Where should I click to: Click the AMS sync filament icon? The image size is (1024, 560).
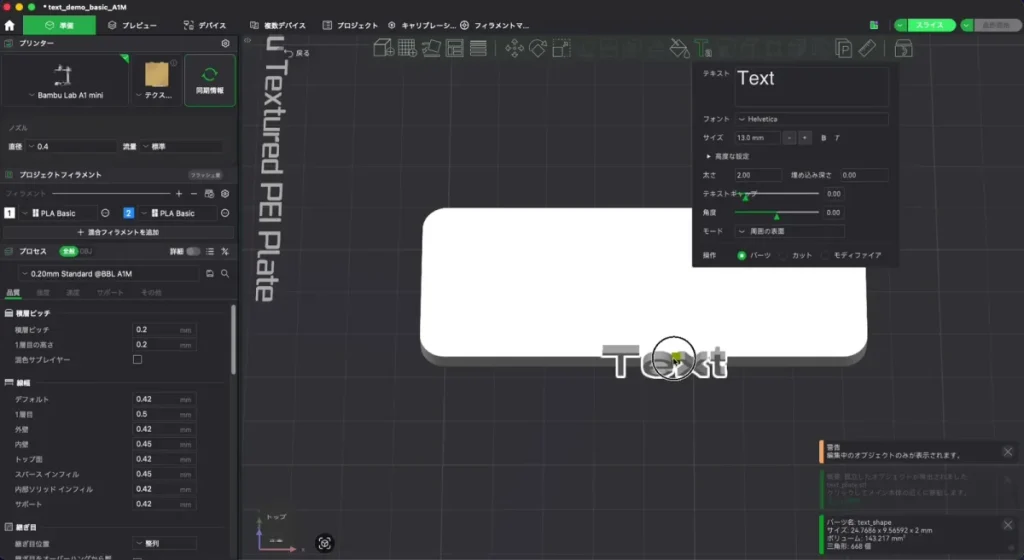[209, 194]
